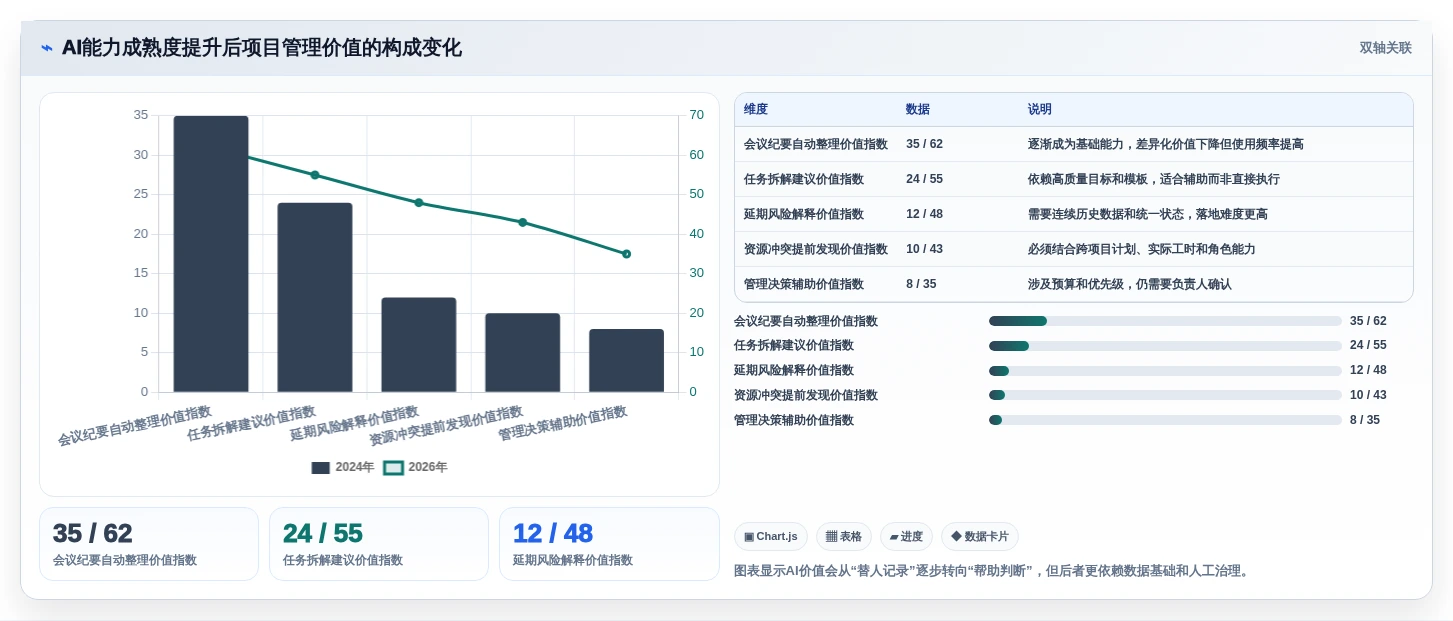Select 会议纪要自动整理价值指数 in the table
1453x621 pixels.
pyautogui.click(x=816, y=144)
